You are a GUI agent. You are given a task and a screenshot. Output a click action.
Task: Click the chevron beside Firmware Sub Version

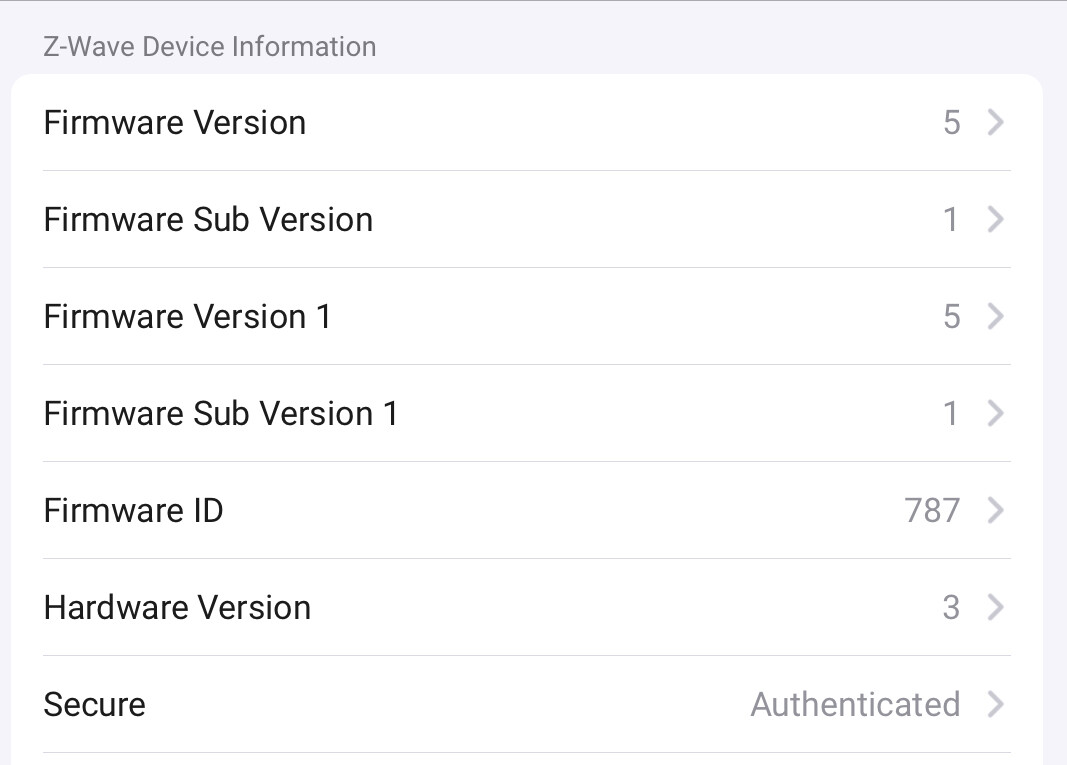click(x=995, y=220)
